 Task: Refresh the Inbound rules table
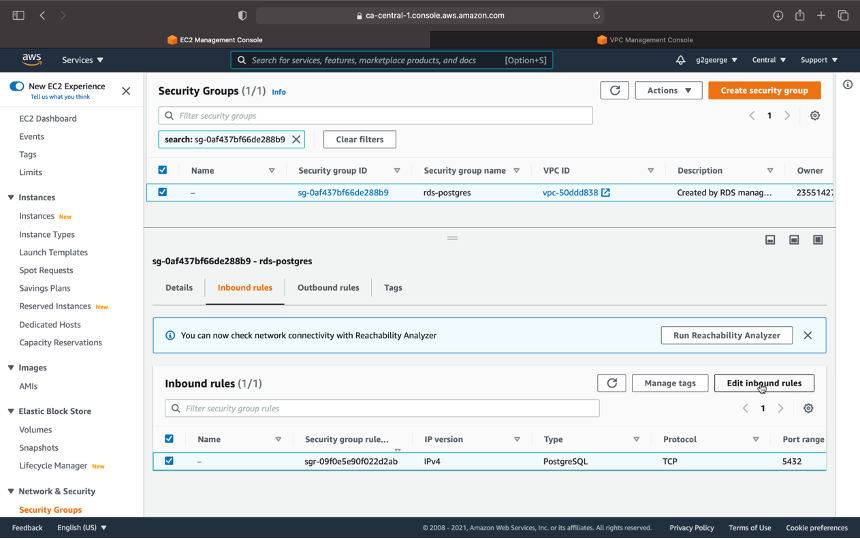(612, 383)
